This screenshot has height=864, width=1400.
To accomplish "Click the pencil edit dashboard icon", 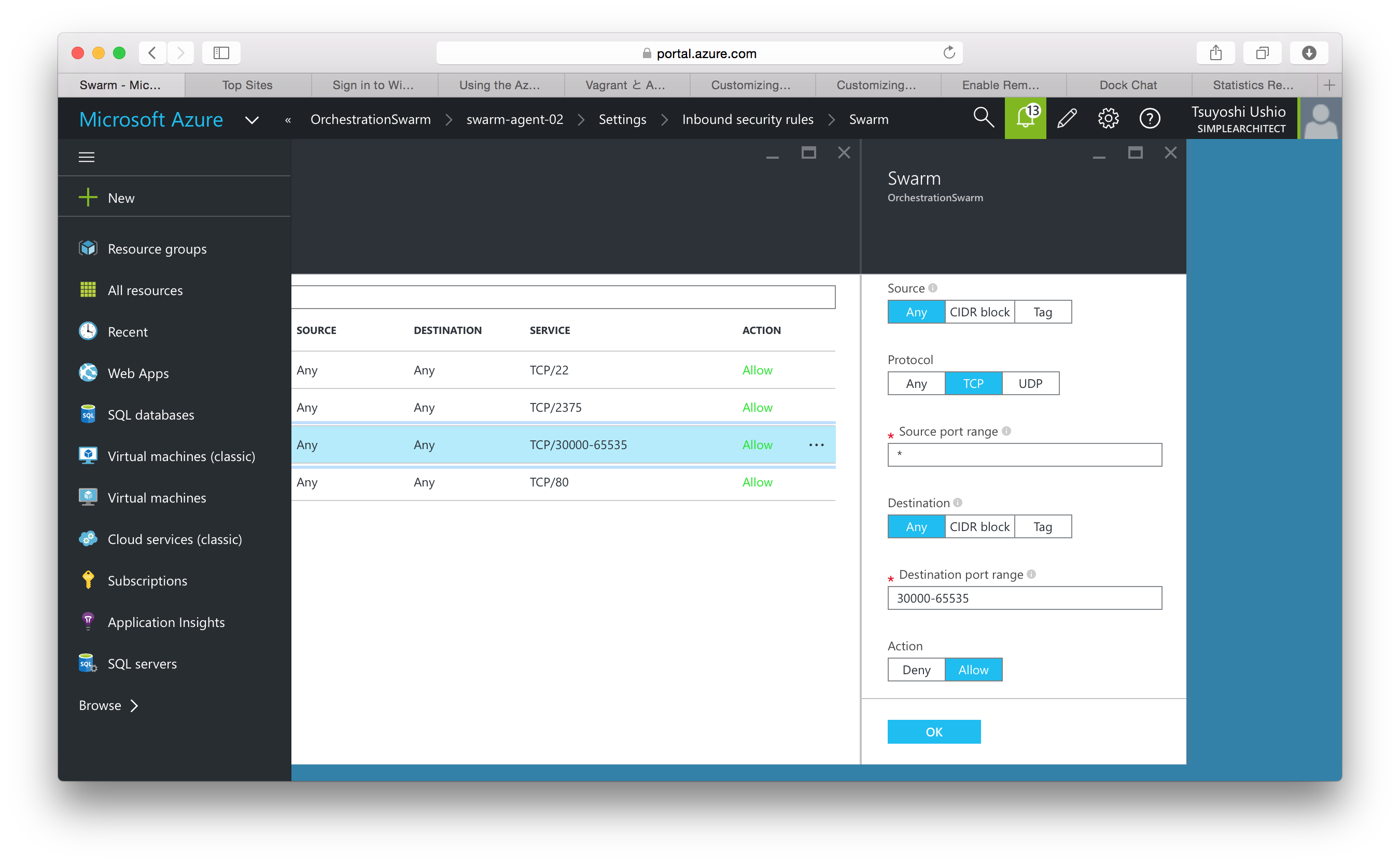I will [x=1067, y=118].
